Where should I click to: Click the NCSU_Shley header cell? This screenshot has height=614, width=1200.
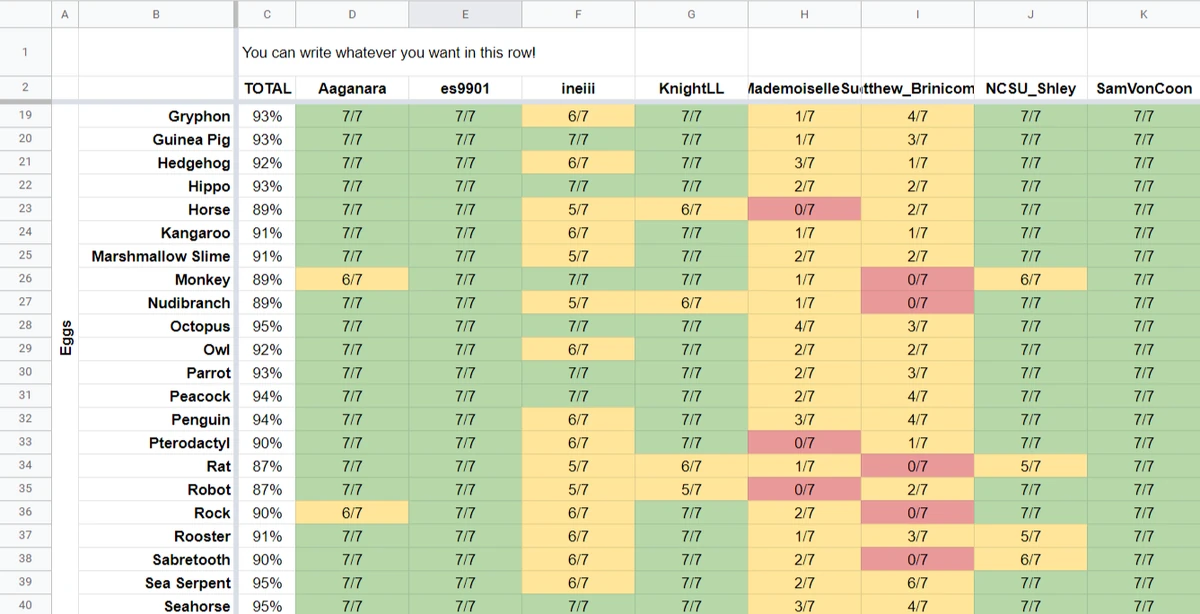click(1030, 88)
